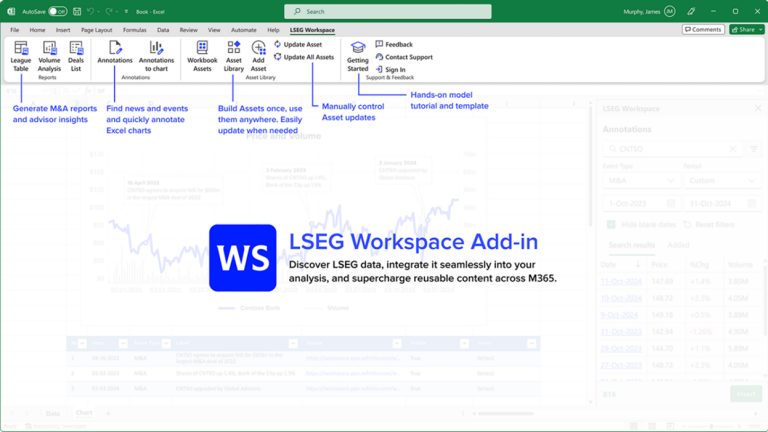Switch to the Formulas ribbon tab
Image resolution: width=768 pixels, height=432 pixels.
134,30
